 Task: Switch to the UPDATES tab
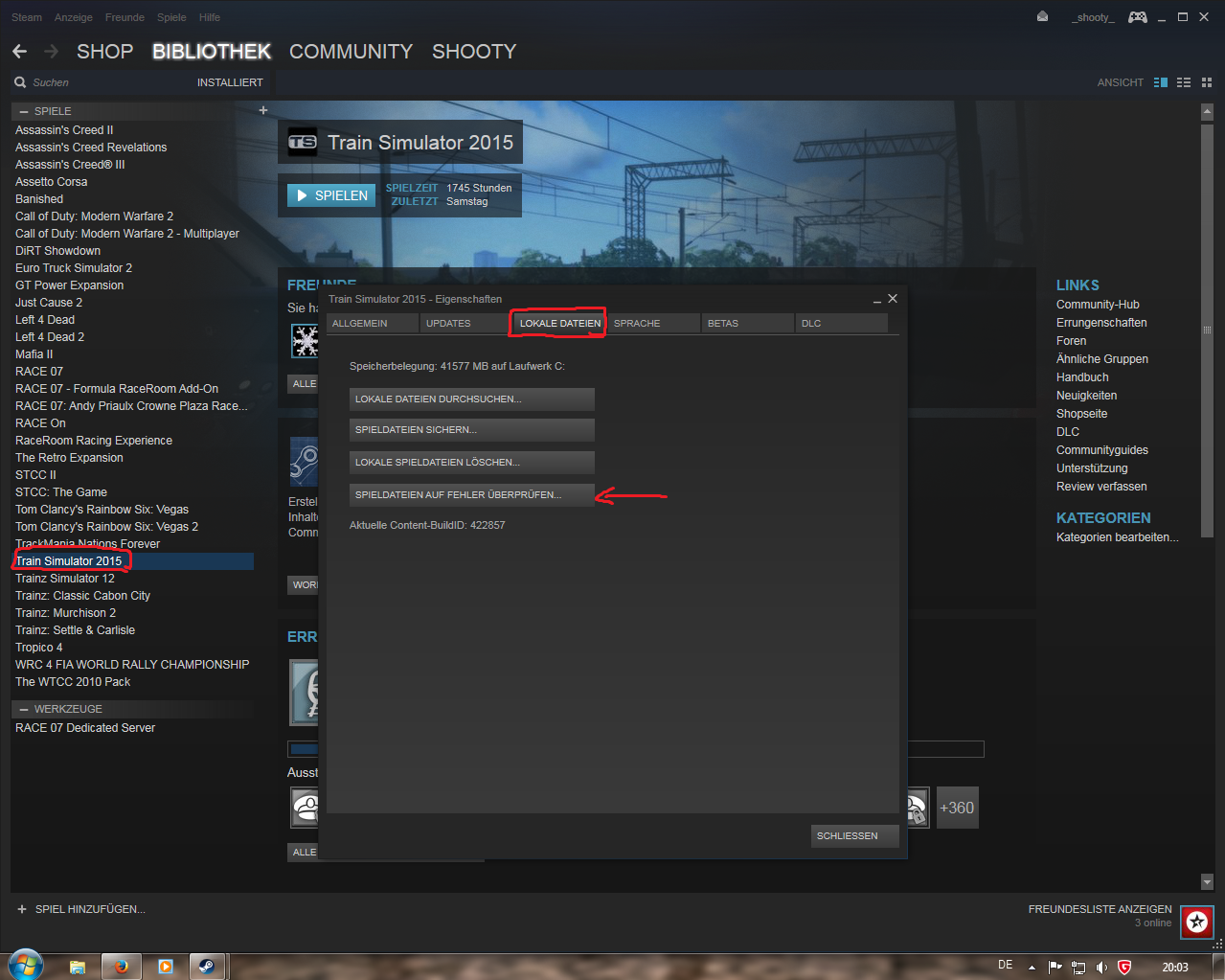tap(465, 324)
